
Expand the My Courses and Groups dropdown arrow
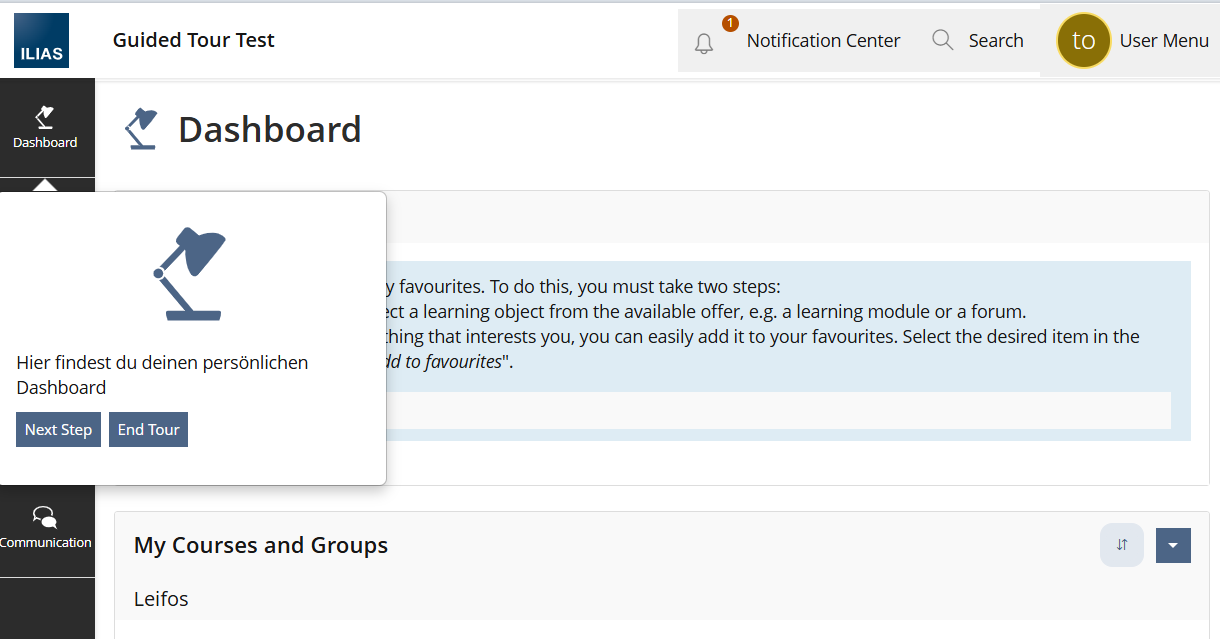(1173, 545)
